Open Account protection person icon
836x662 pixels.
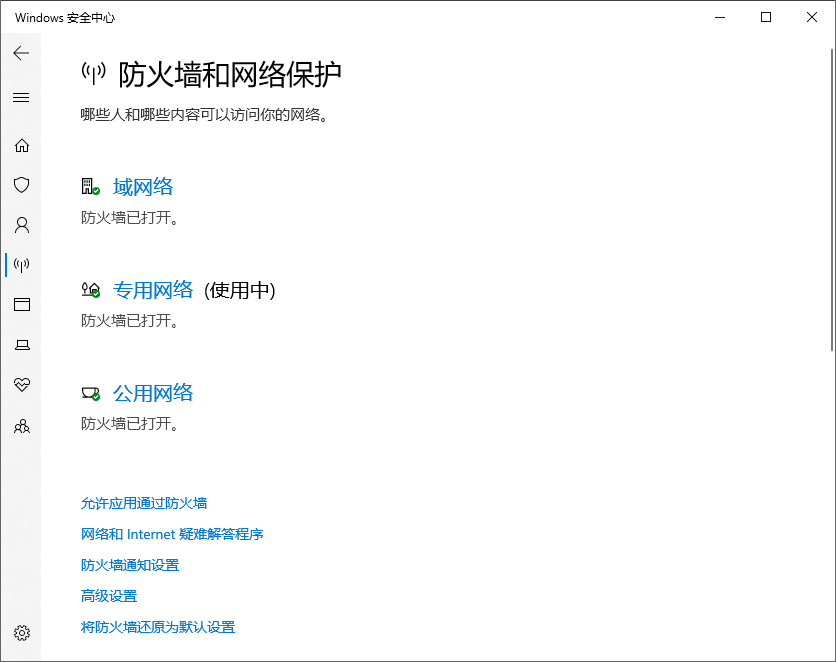point(22,225)
